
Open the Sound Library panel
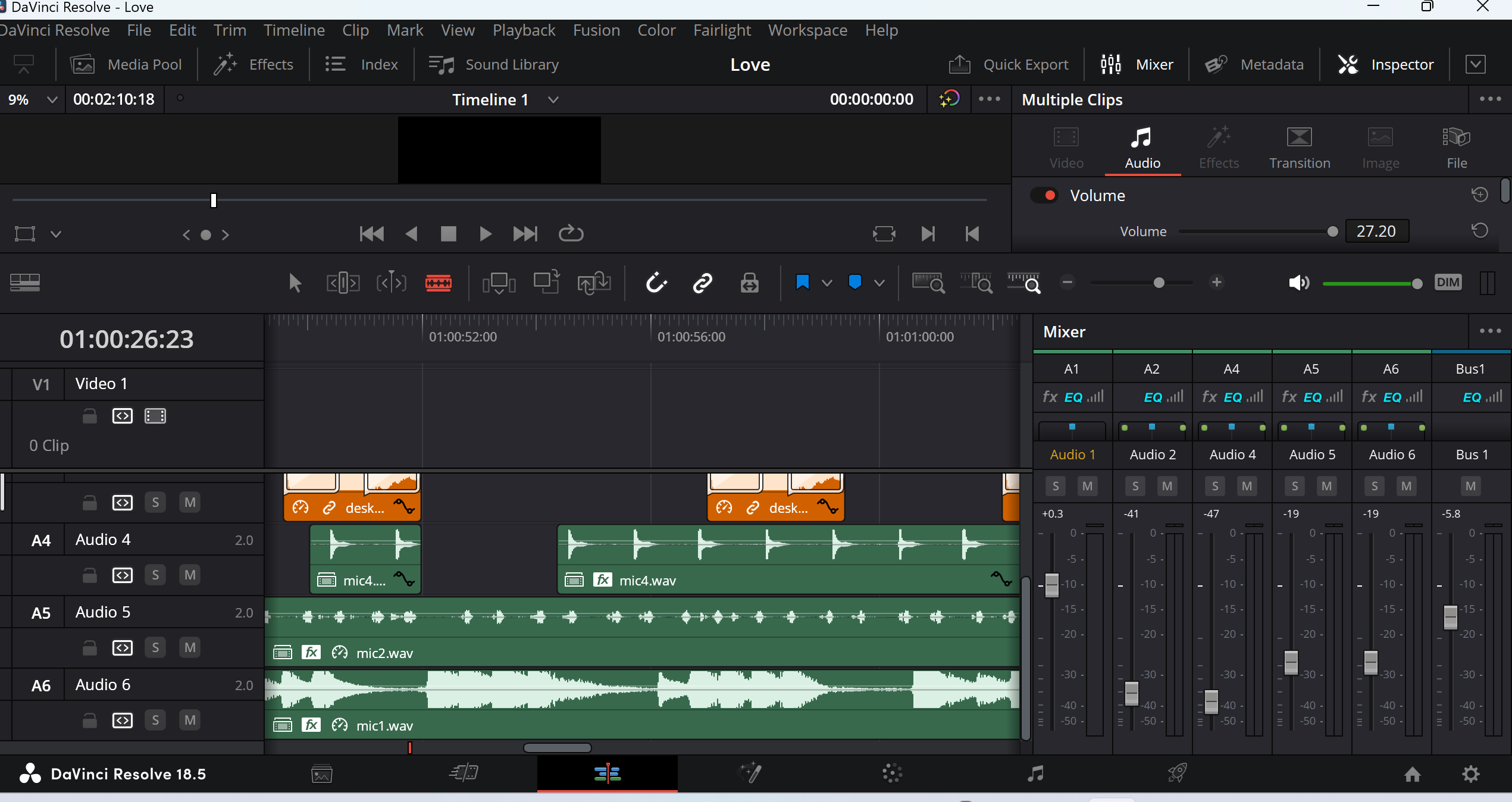point(494,64)
